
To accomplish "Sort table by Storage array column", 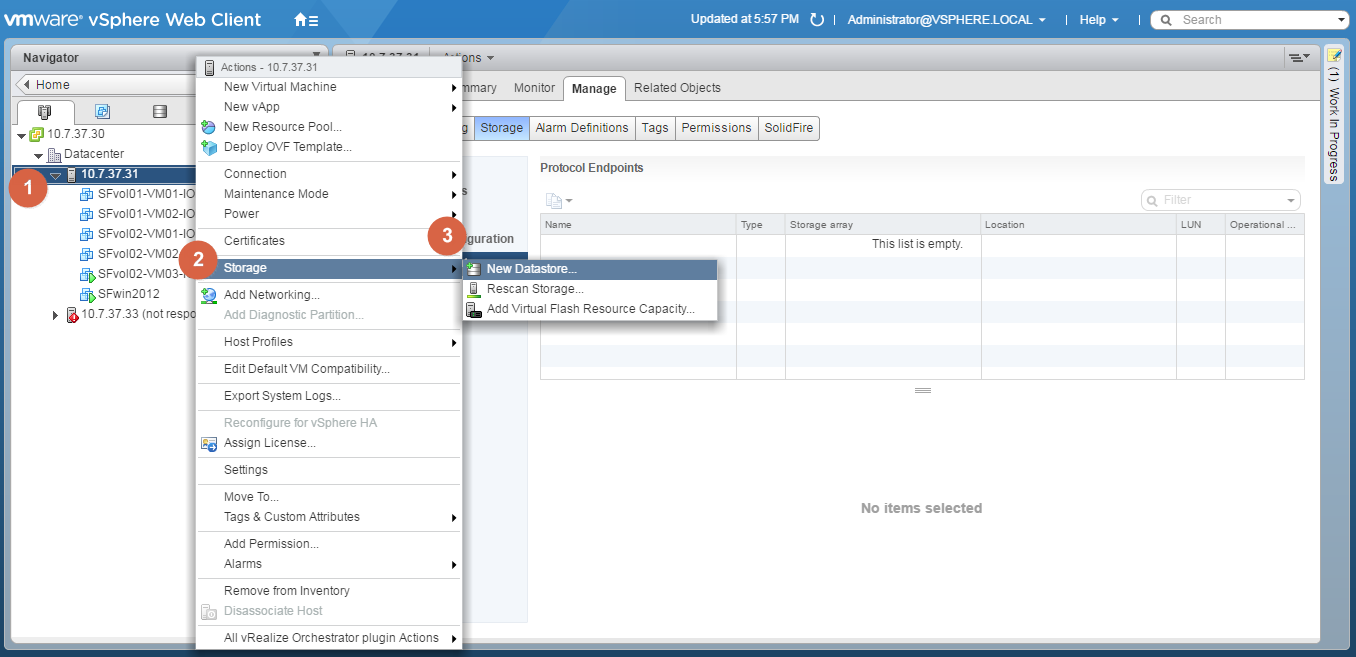I will tap(882, 225).
